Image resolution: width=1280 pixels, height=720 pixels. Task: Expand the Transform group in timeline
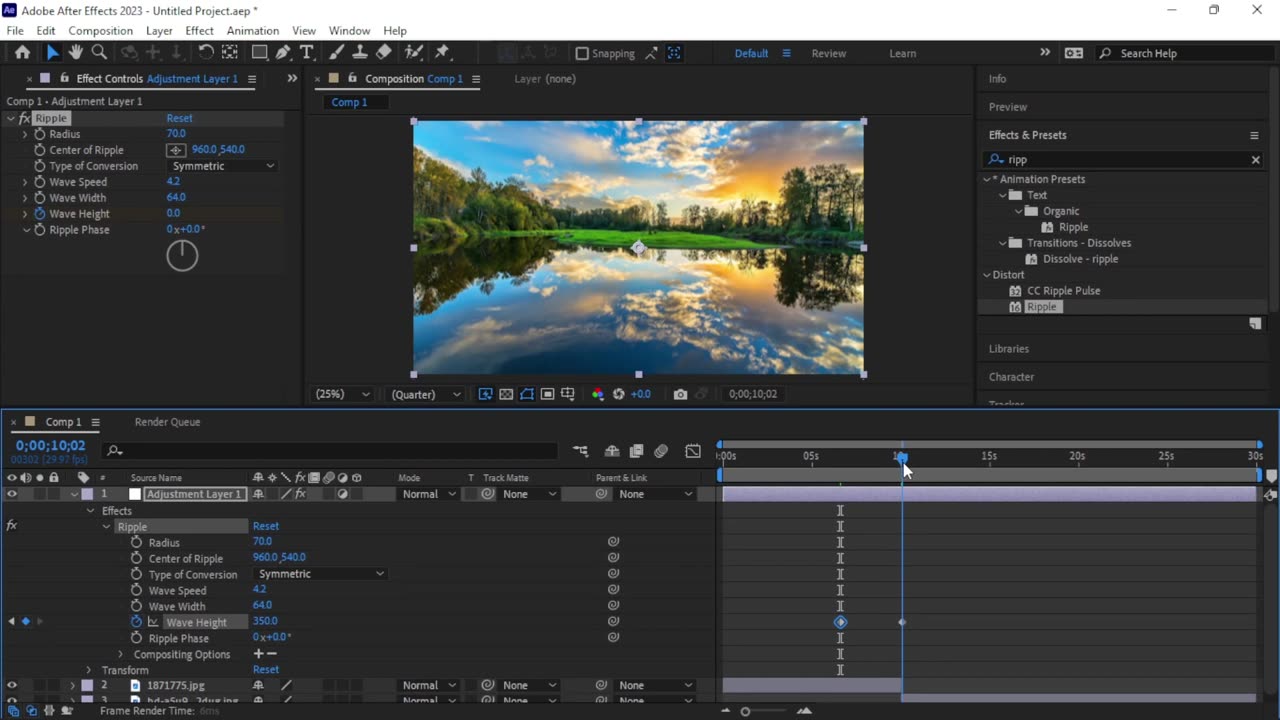point(89,671)
